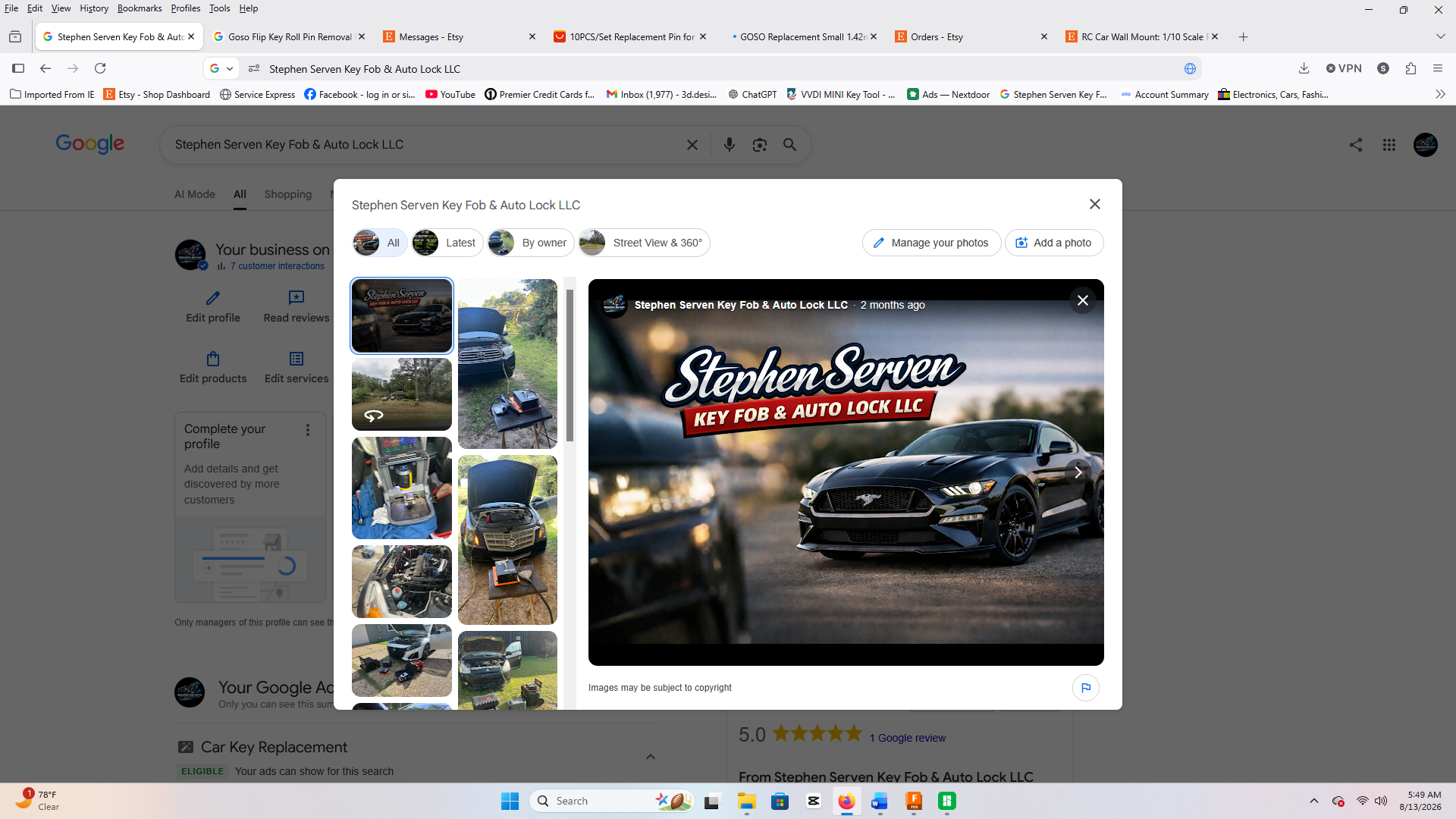Click the magnifier search button

tap(789, 145)
